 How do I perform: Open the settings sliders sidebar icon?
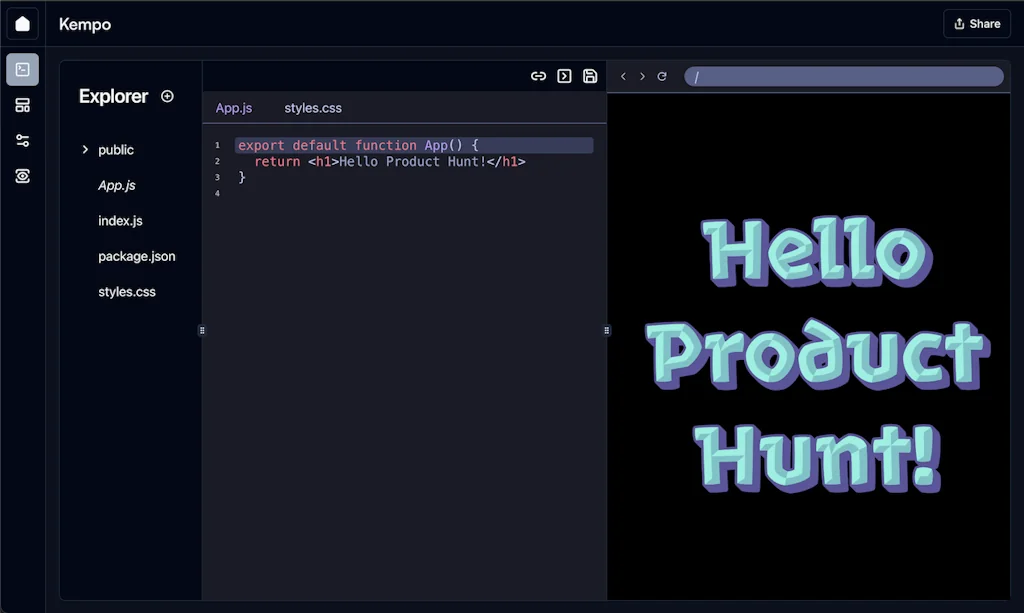point(22,140)
